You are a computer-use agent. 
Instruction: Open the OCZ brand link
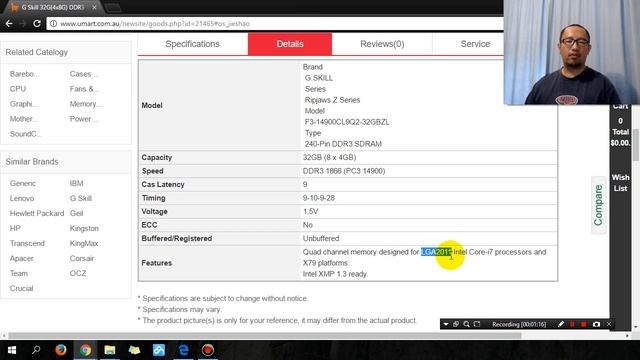(78, 273)
